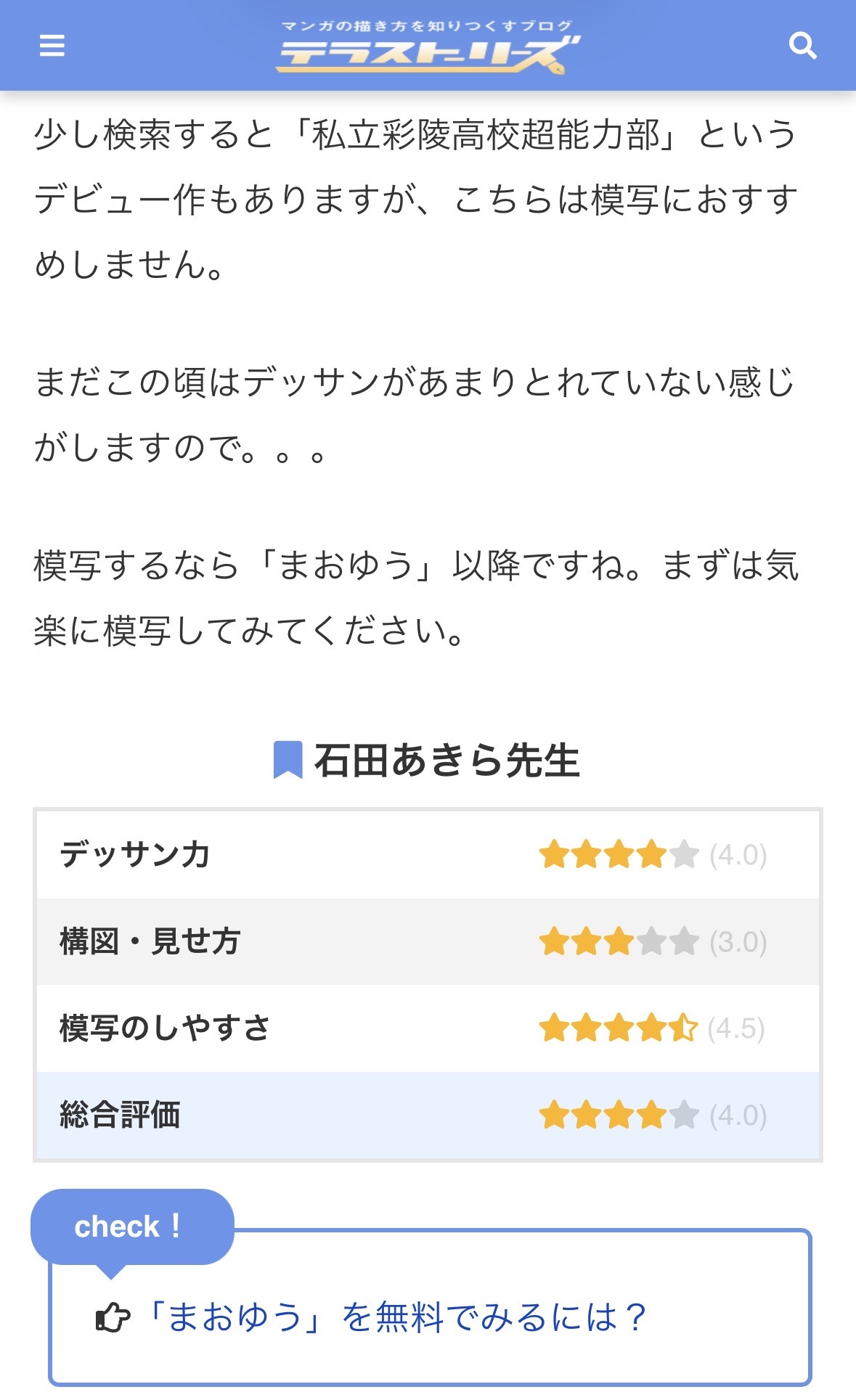Image resolution: width=856 pixels, height=1400 pixels.
Task: Select the 総合評価 row label
Action: click(x=120, y=1115)
